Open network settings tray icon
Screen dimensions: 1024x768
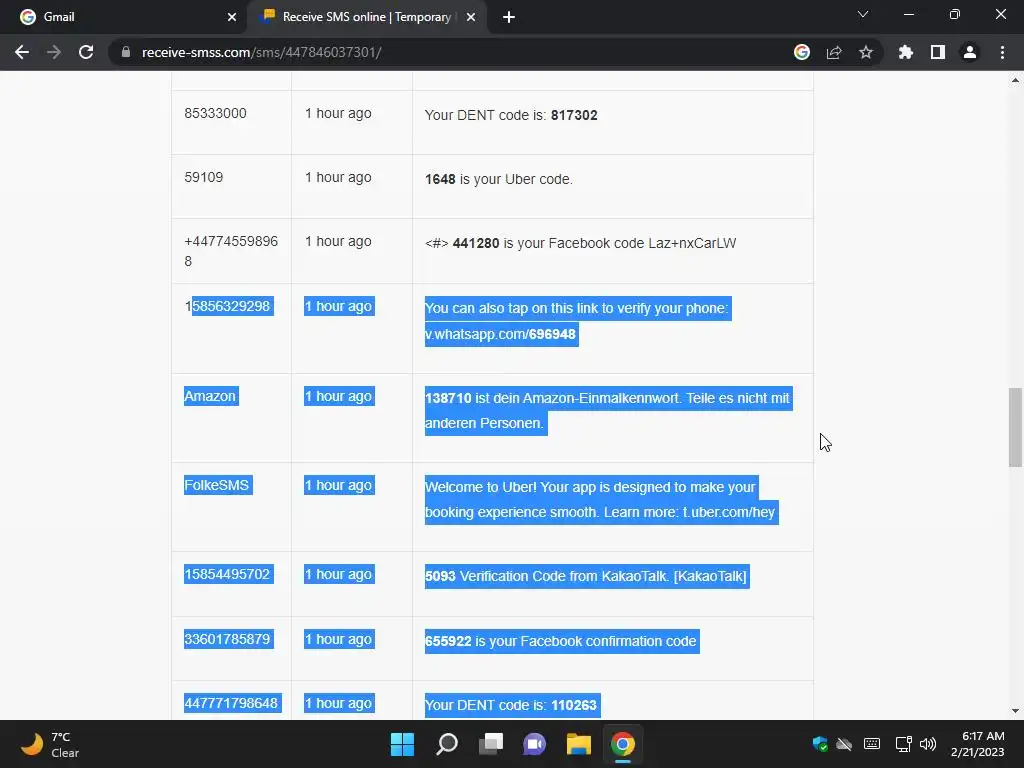pyautogui.click(x=903, y=744)
